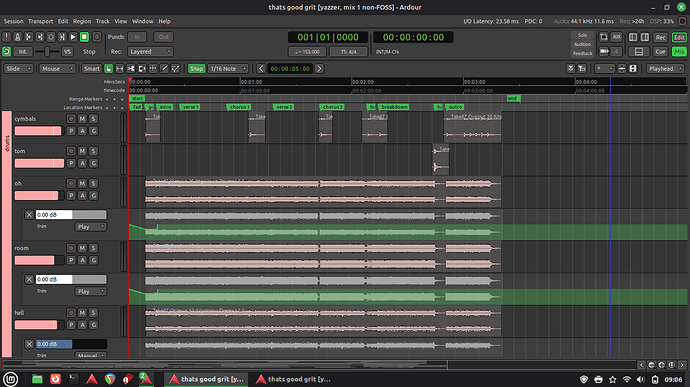Open the Slide edit mode dropdown
Screen dimensions: 690x387
pyautogui.click(x=18, y=69)
